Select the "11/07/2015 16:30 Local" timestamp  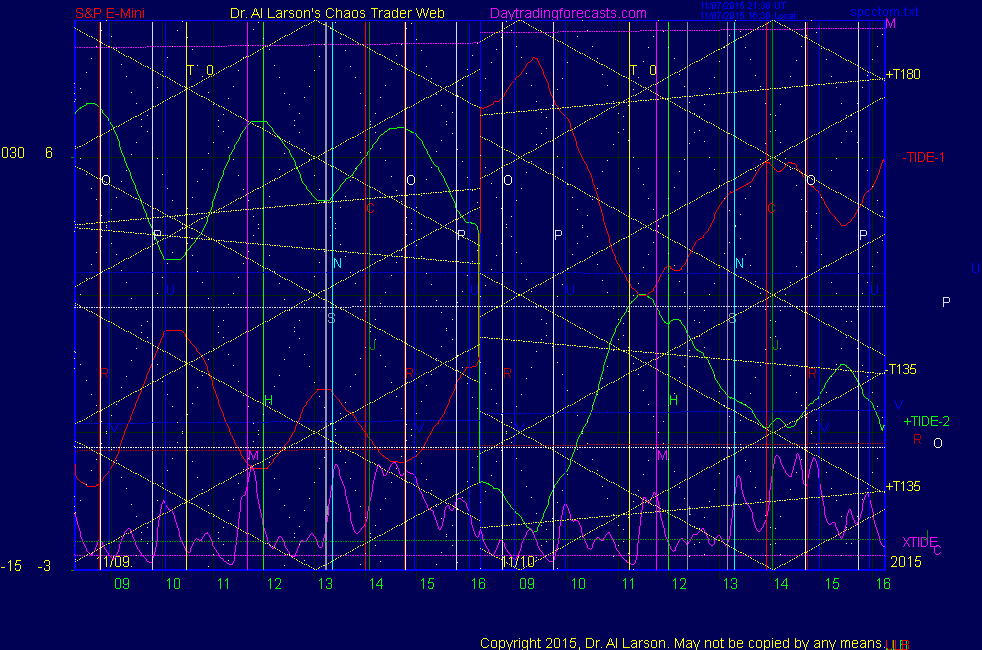(747, 16)
